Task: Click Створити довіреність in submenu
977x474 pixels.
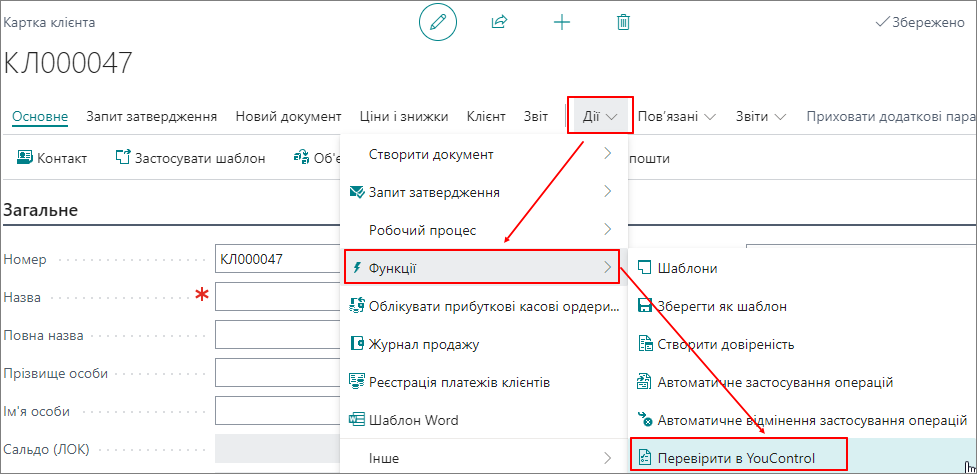Action: click(x=725, y=344)
